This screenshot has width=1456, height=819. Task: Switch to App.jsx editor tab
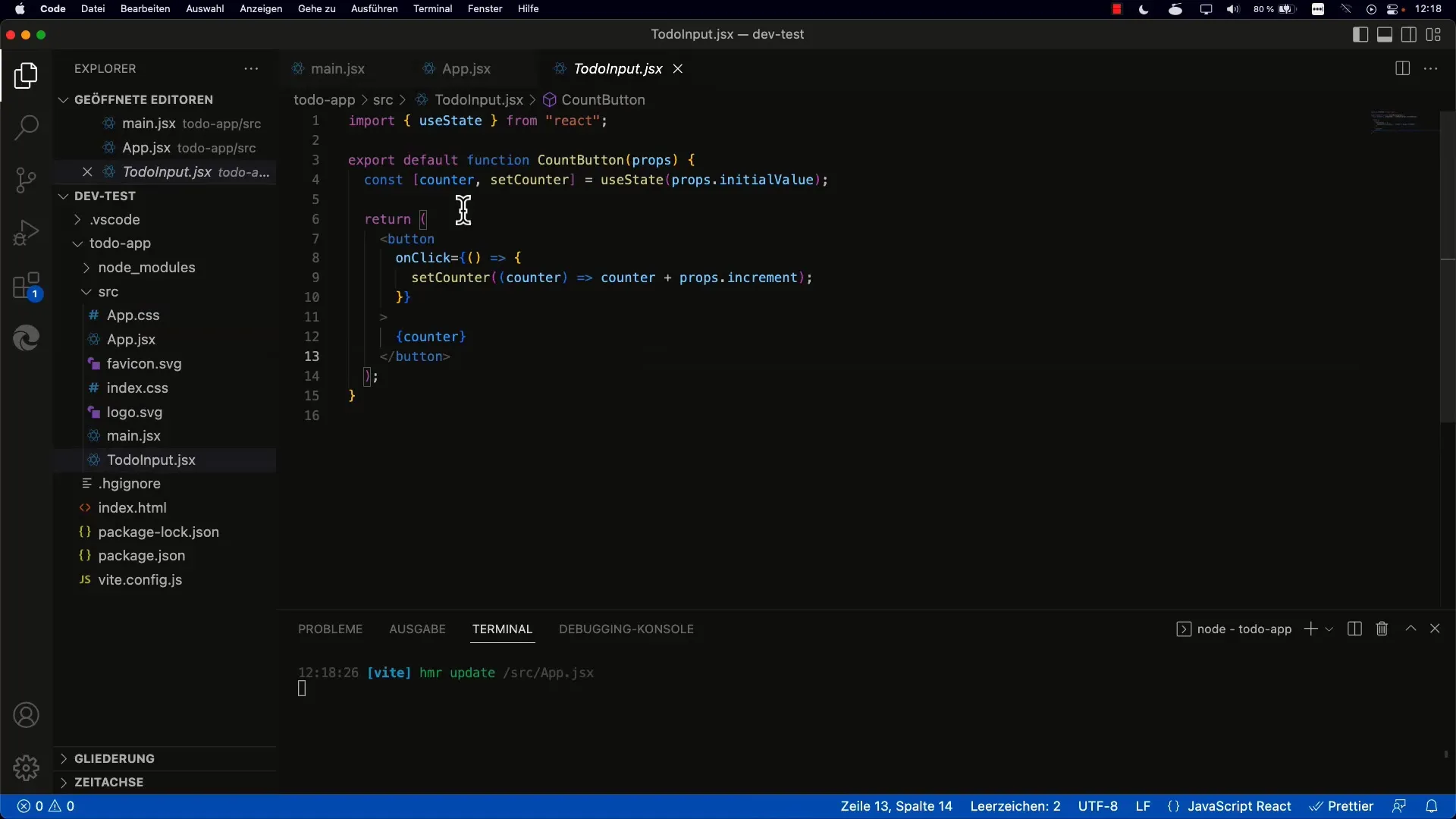point(466,69)
